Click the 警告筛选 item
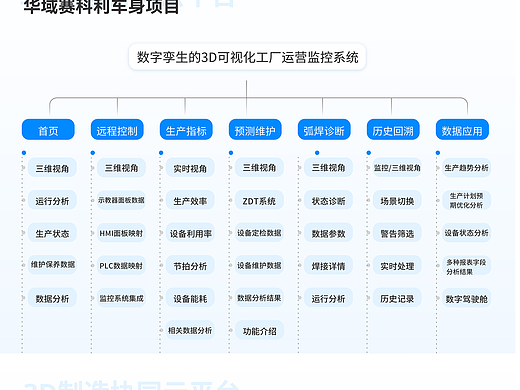The height and width of the screenshot is (390, 520). tap(397, 233)
